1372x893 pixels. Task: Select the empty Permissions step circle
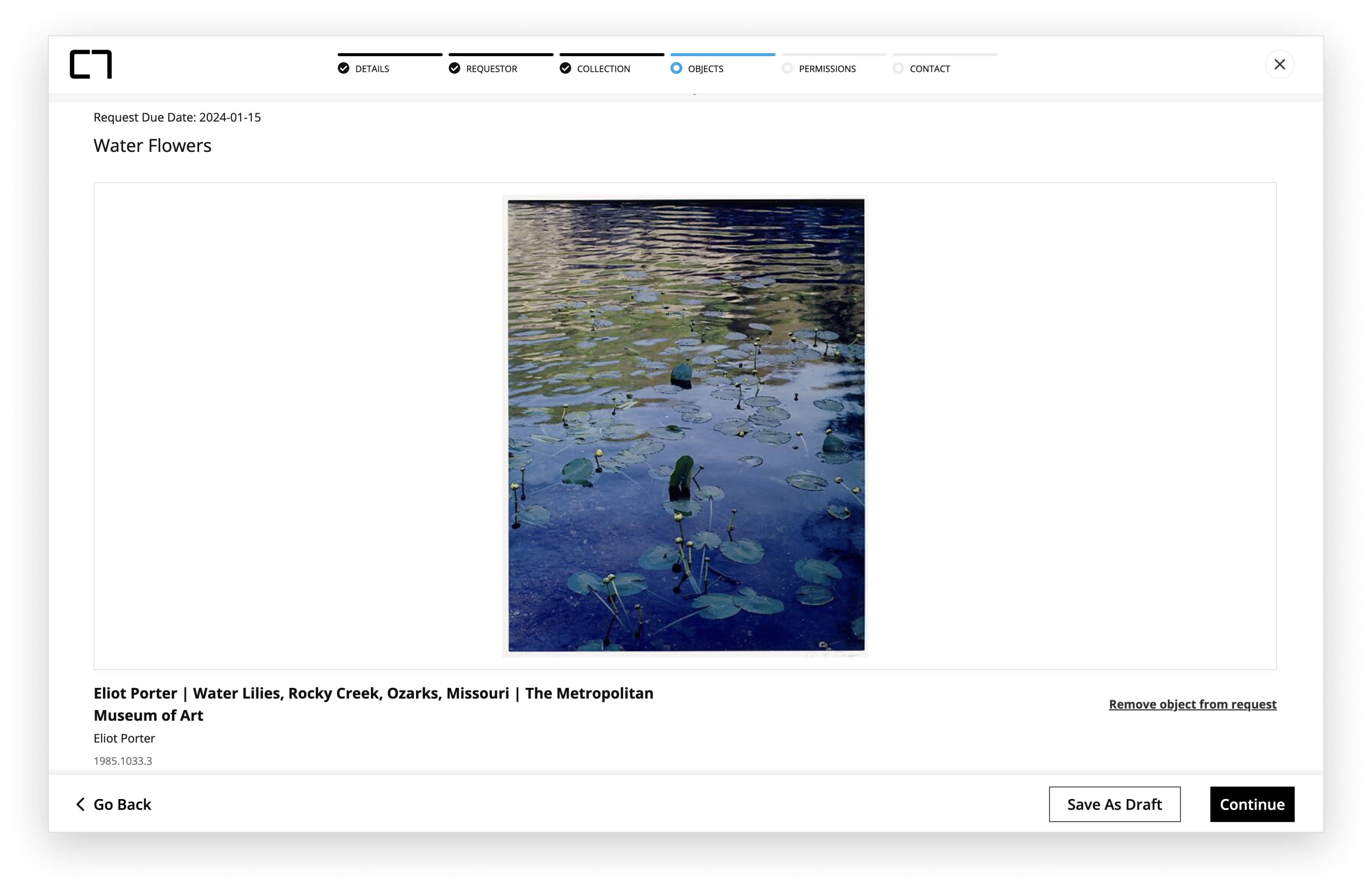[787, 69]
